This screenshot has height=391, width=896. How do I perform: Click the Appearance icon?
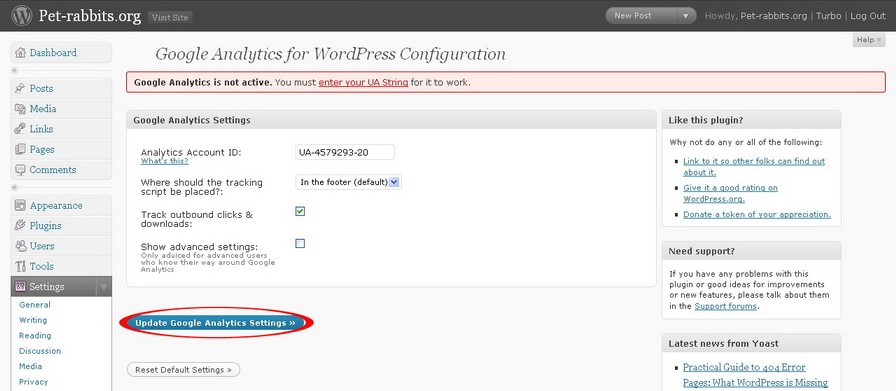(21, 205)
